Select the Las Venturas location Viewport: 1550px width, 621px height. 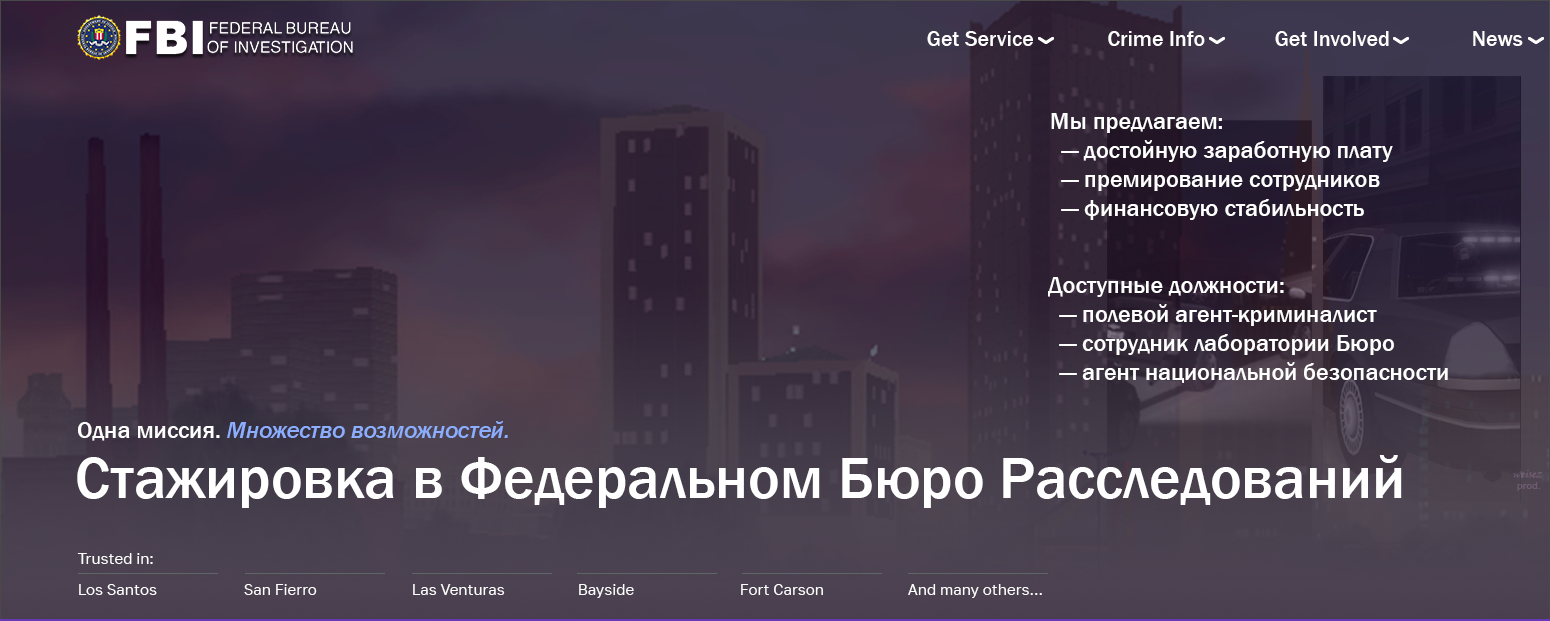[458, 590]
